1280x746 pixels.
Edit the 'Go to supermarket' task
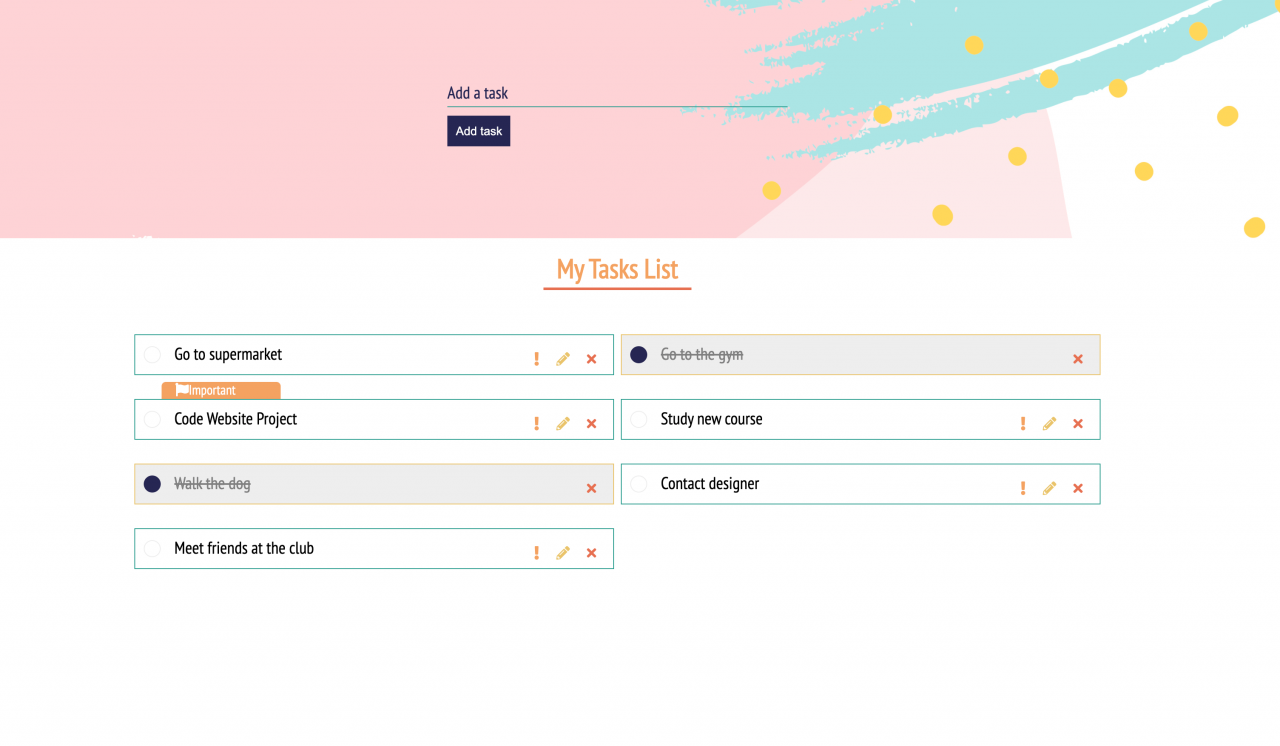563,359
